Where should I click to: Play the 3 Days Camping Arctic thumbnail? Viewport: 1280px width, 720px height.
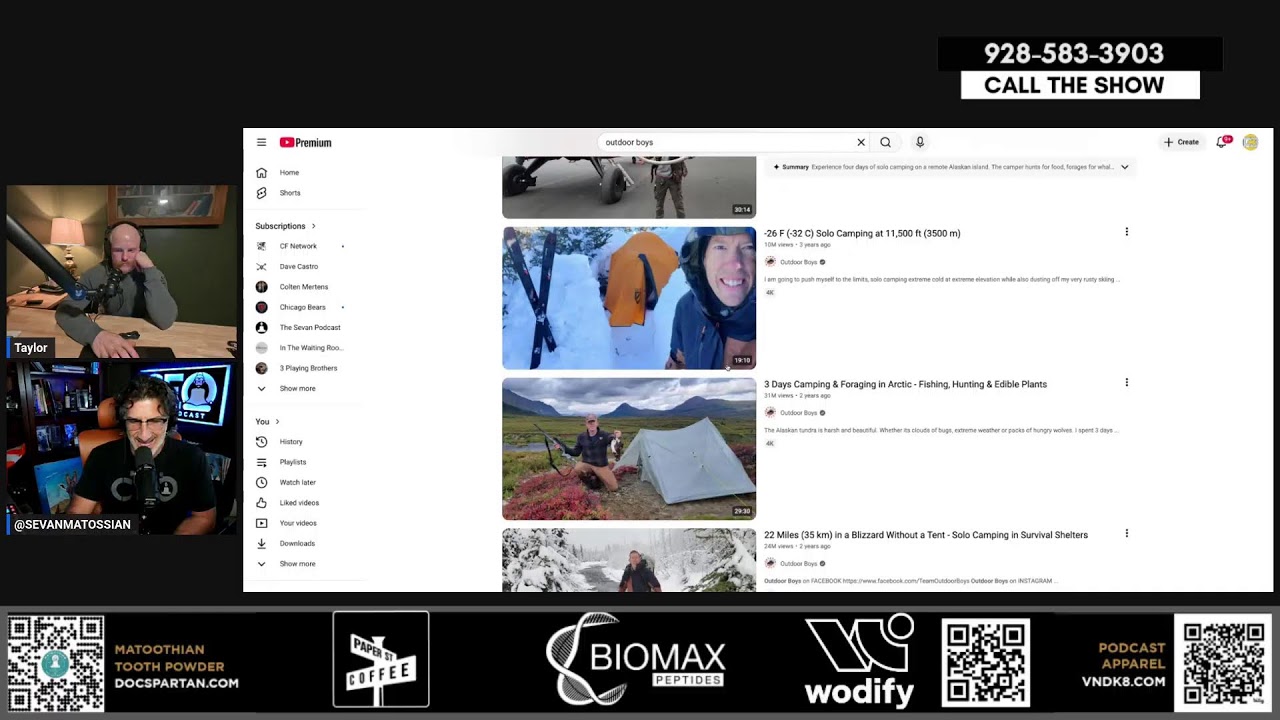pyautogui.click(x=629, y=449)
